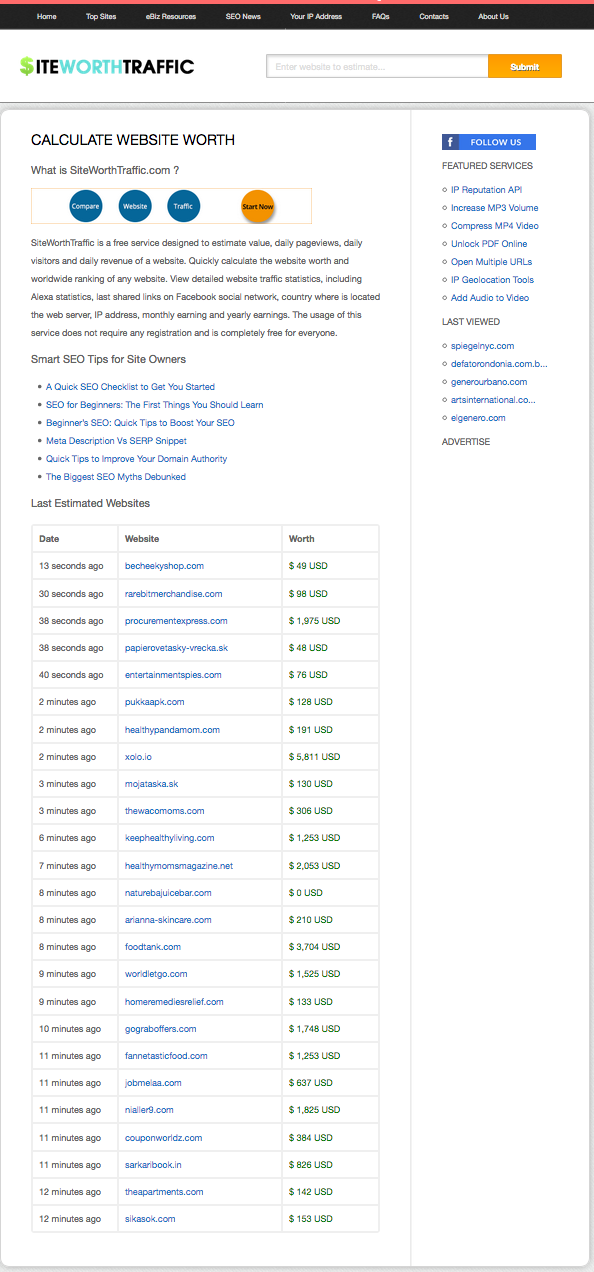Click the $ 5,811 USD worth value
Screen dimensions: 594x1272
[x=314, y=757]
